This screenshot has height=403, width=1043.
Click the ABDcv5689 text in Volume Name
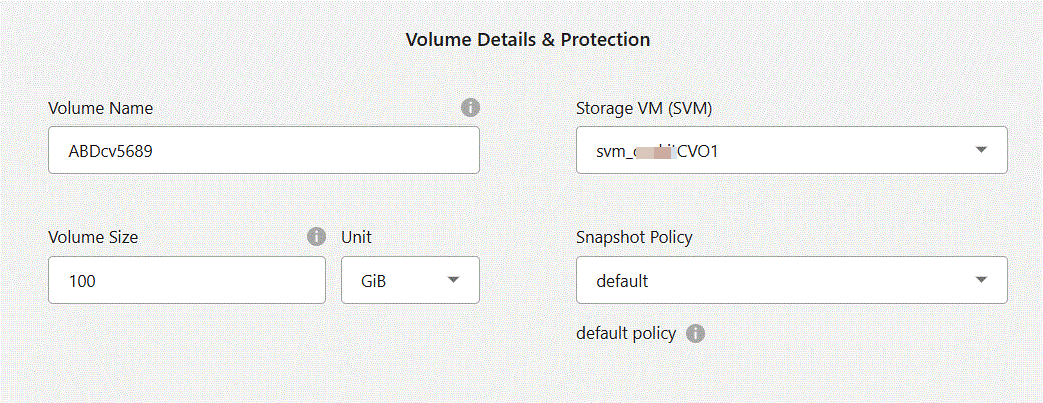click(110, 152)
